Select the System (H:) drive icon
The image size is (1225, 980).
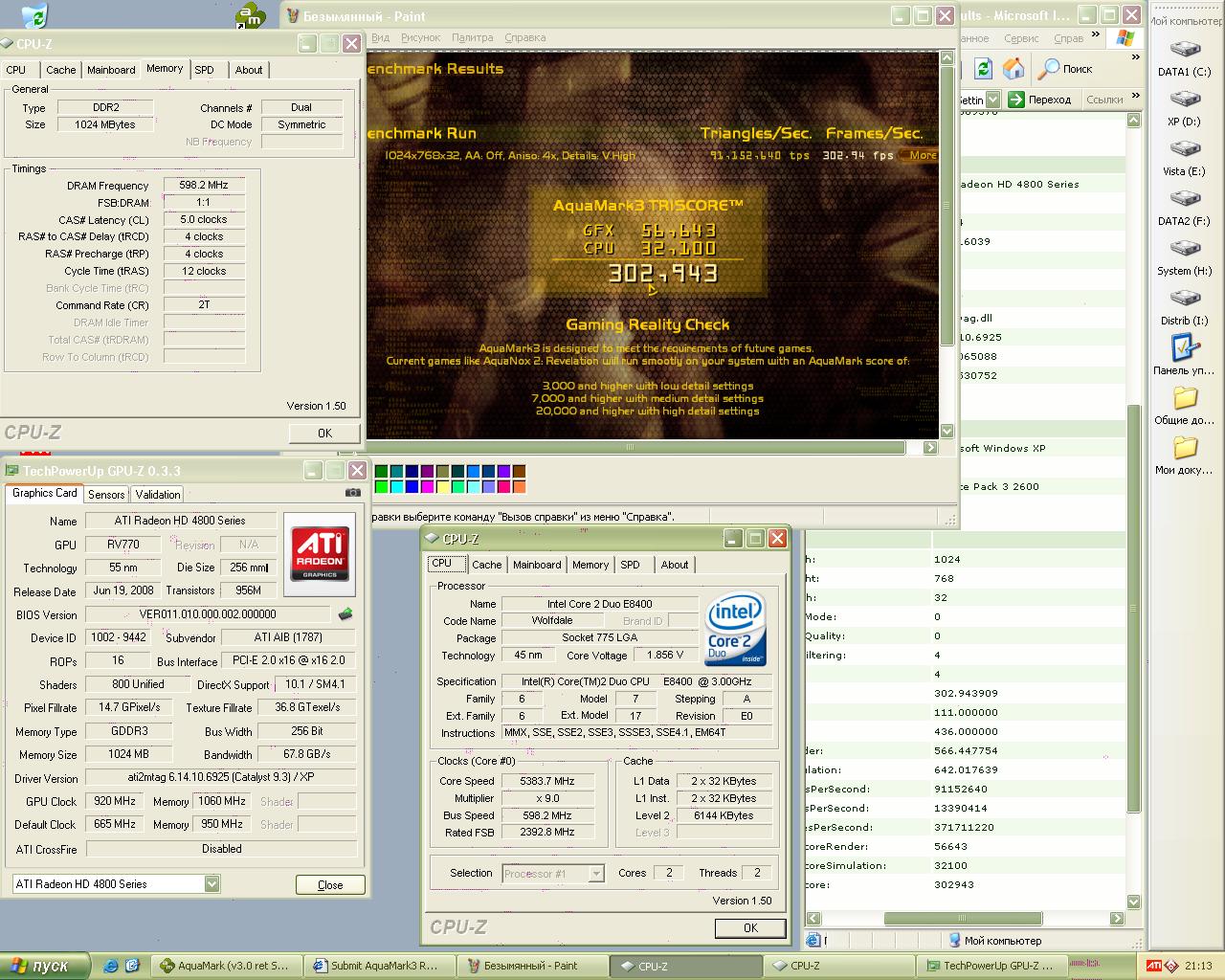[x=1185, y=249]
